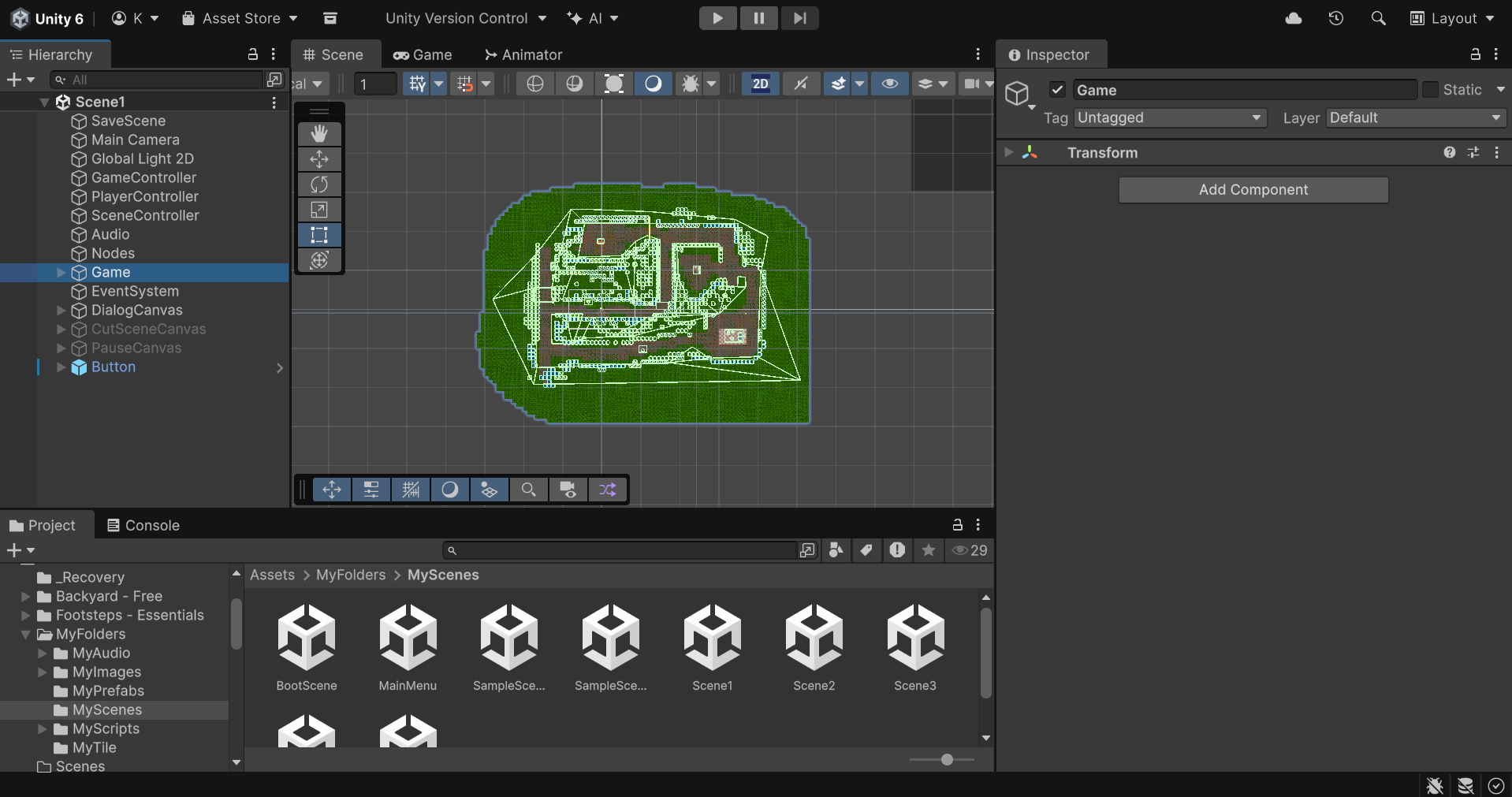Expand the Transform component
Screen dimensions: 1512x797
(1008, 152)
